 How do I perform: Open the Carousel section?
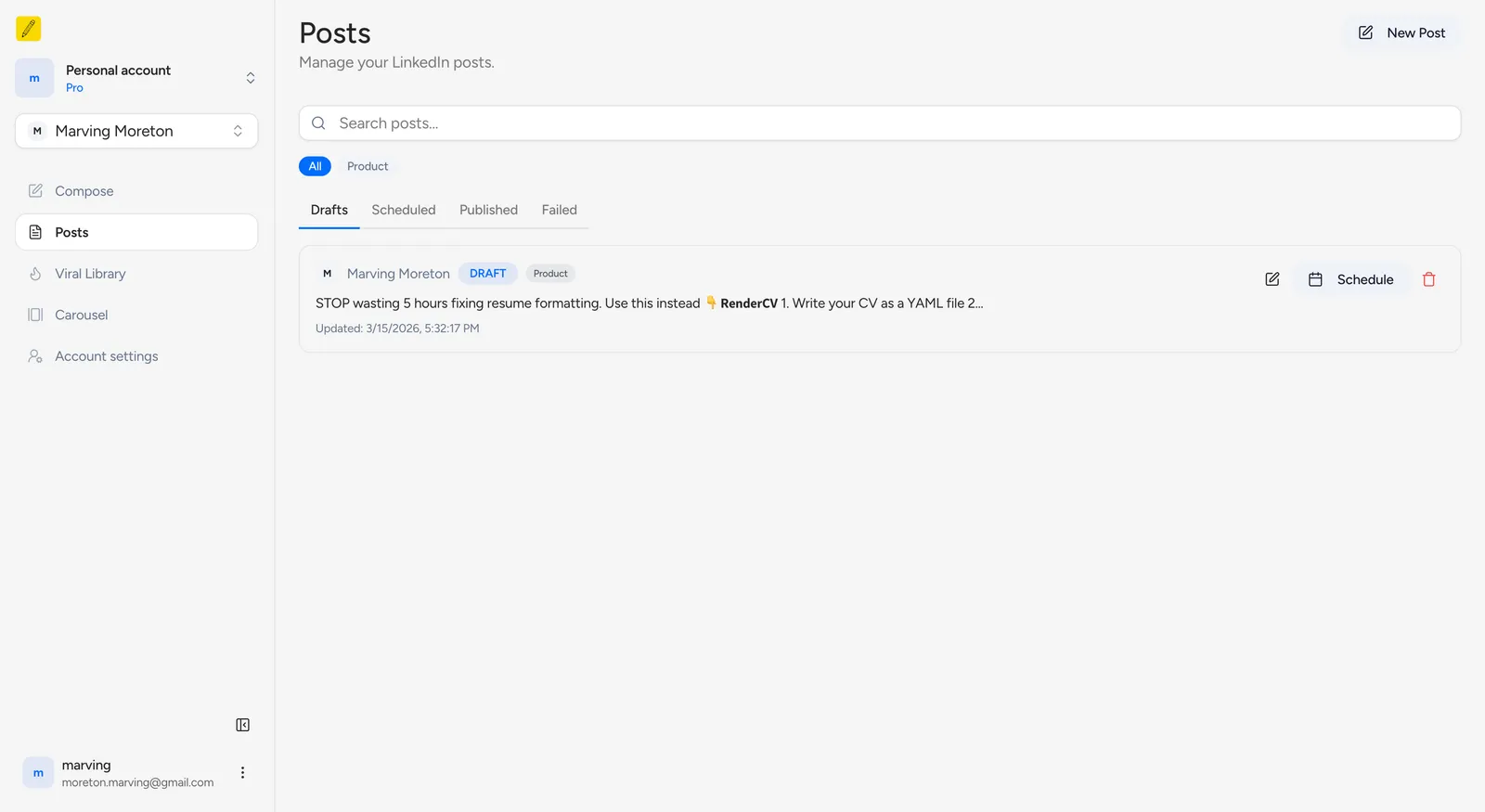pos(81,316)
